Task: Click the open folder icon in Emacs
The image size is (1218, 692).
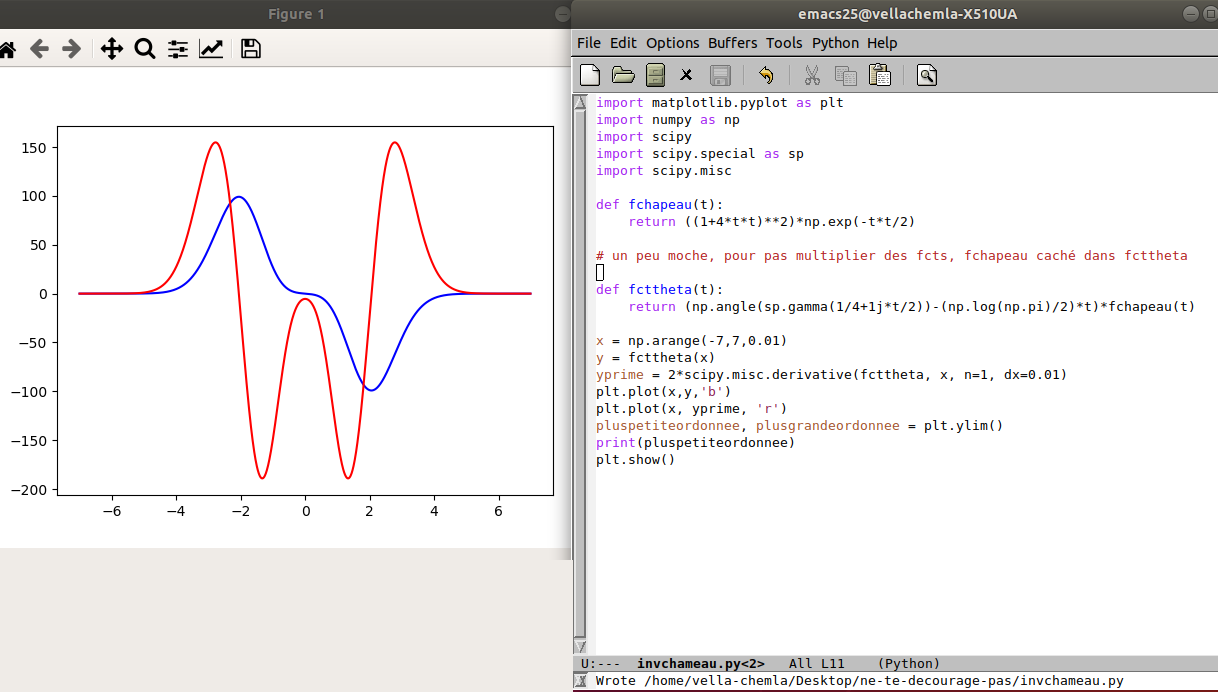Action: coord(623,75)
